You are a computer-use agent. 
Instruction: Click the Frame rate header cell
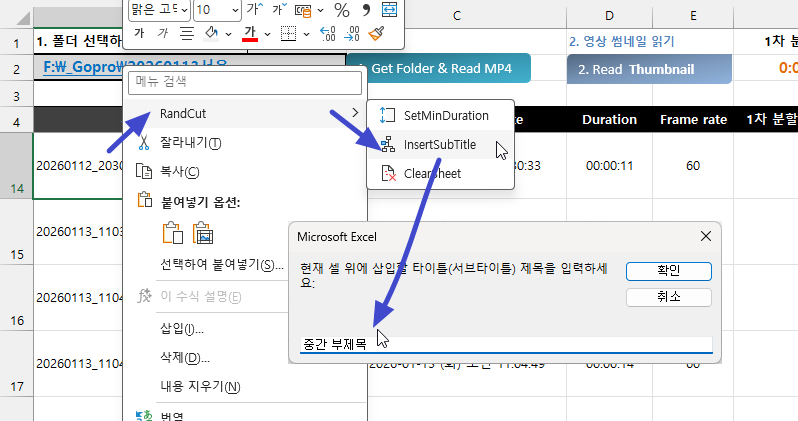[693, 120]
